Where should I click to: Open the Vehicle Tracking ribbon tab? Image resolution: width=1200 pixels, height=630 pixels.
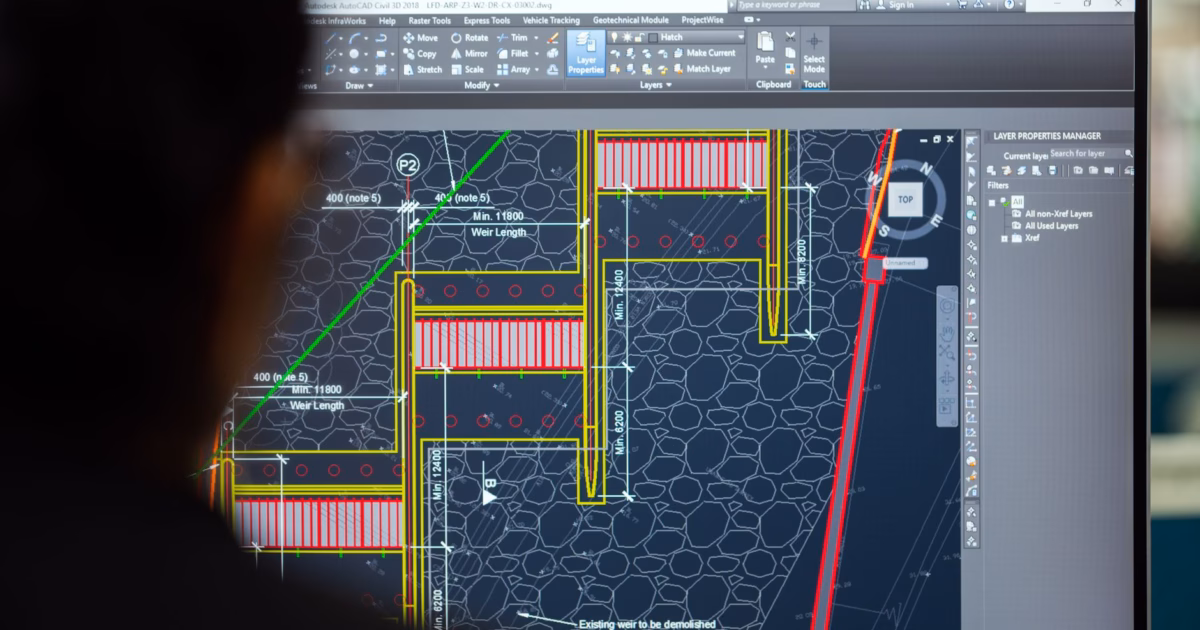pos(551,20)
